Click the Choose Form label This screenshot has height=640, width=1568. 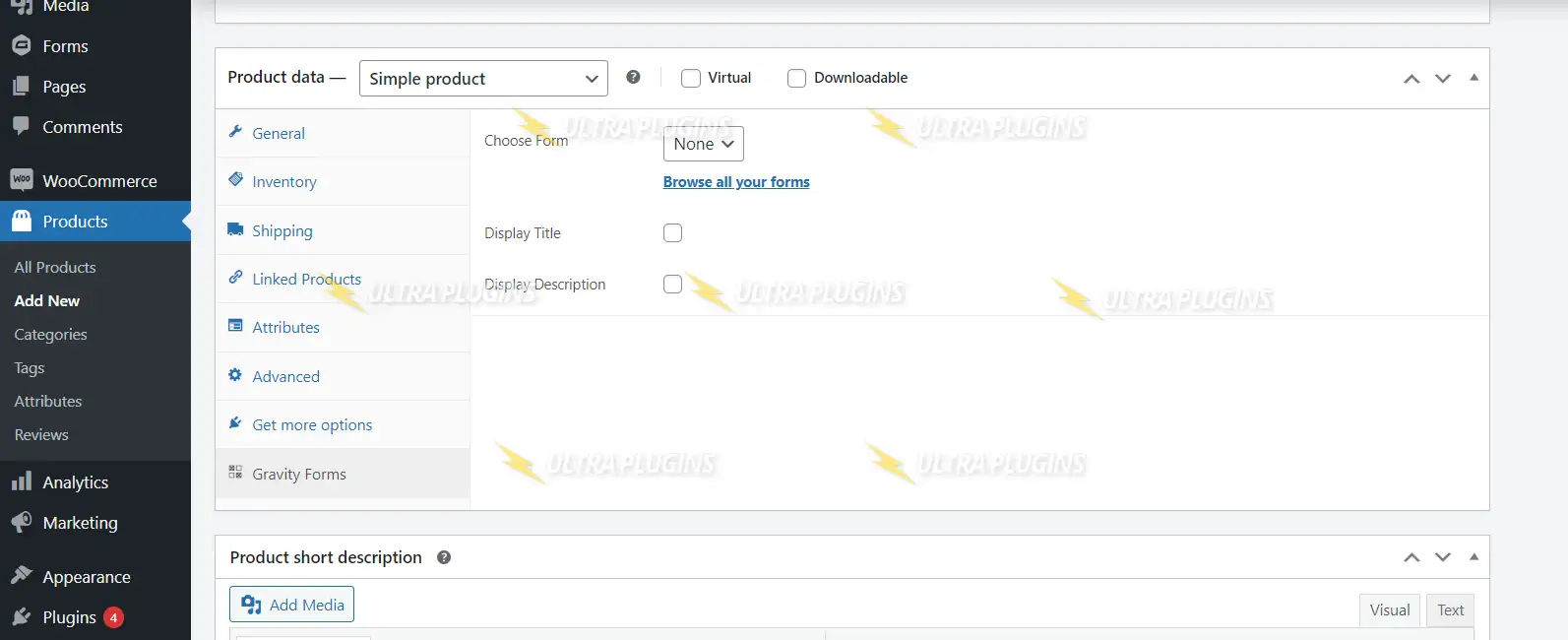pos(526,141)
